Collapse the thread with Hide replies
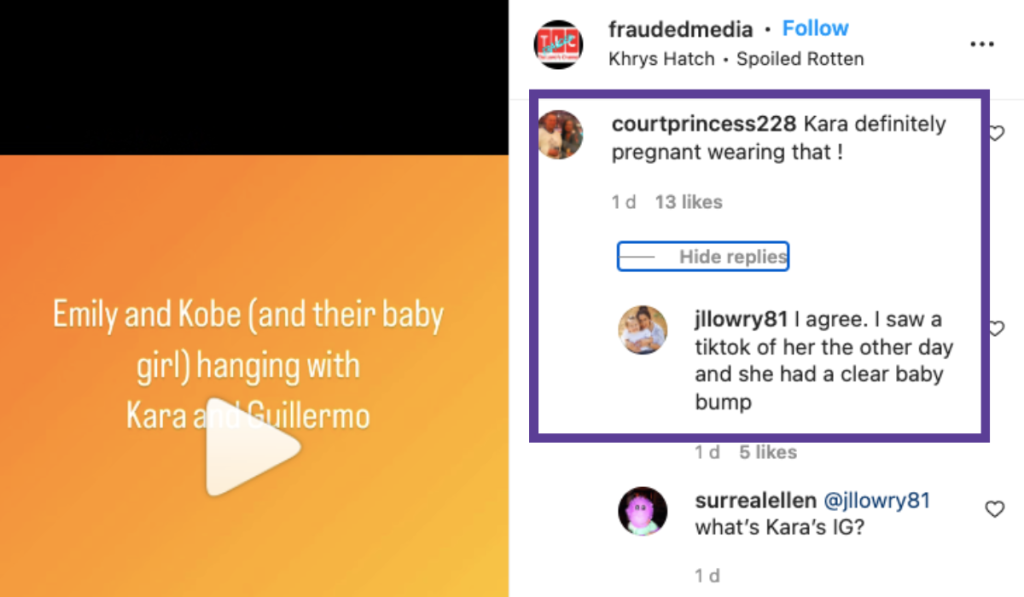Viewport: 1024px width, 597px height. pos(732,257)
